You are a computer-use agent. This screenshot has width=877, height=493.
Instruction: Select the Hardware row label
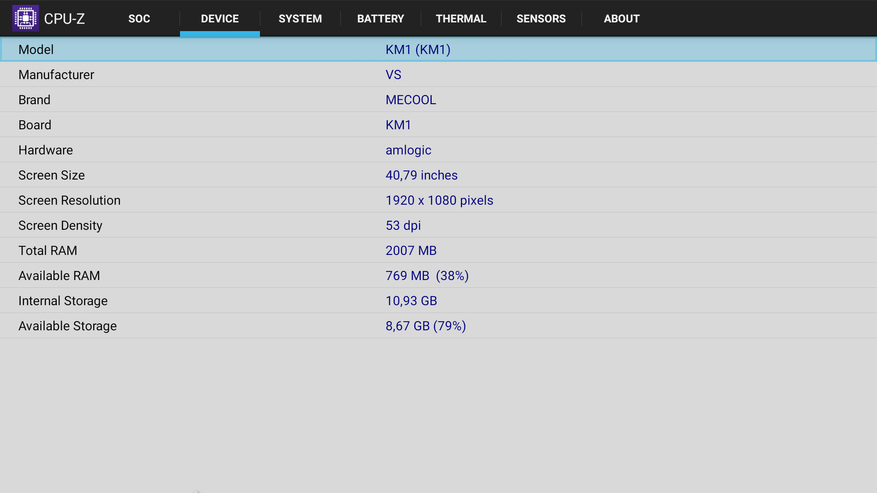tap(45, 151)
